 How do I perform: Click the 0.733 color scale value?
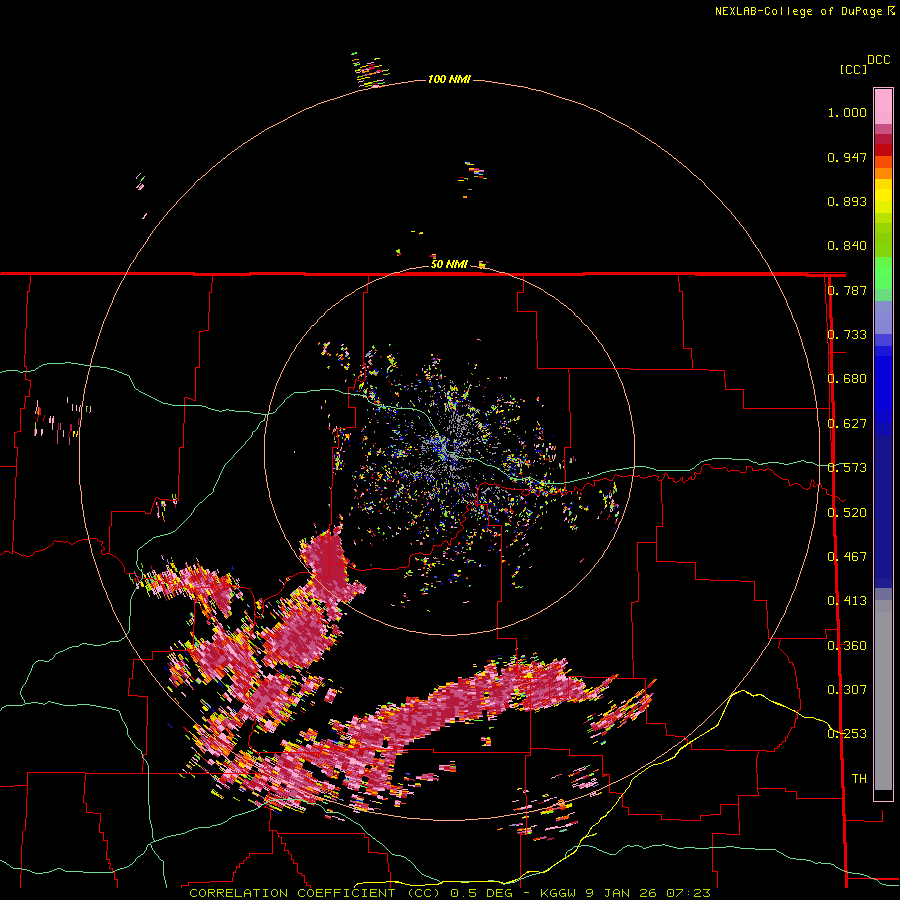847,335
